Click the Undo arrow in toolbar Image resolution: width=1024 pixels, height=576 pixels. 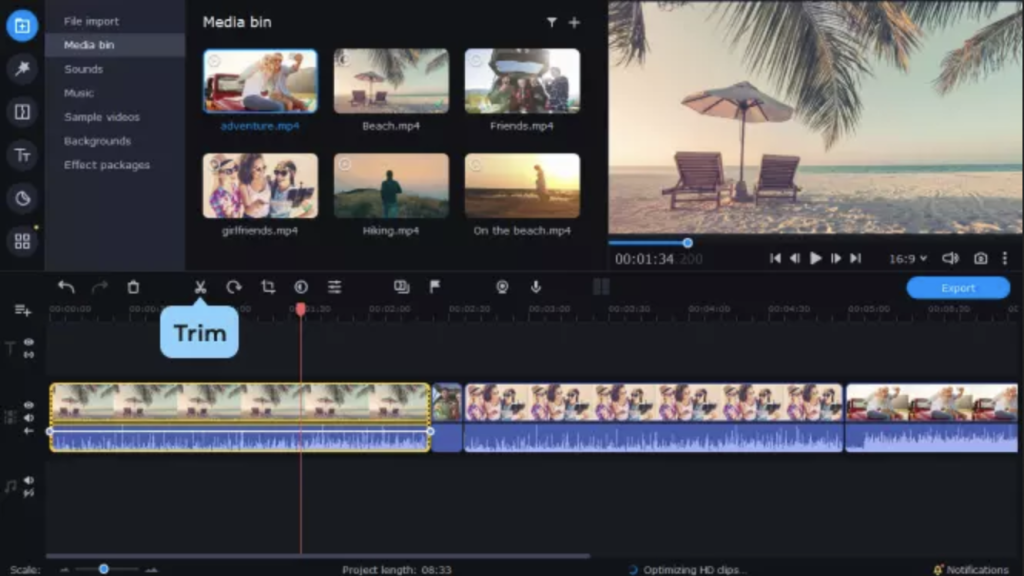(66, 287)
